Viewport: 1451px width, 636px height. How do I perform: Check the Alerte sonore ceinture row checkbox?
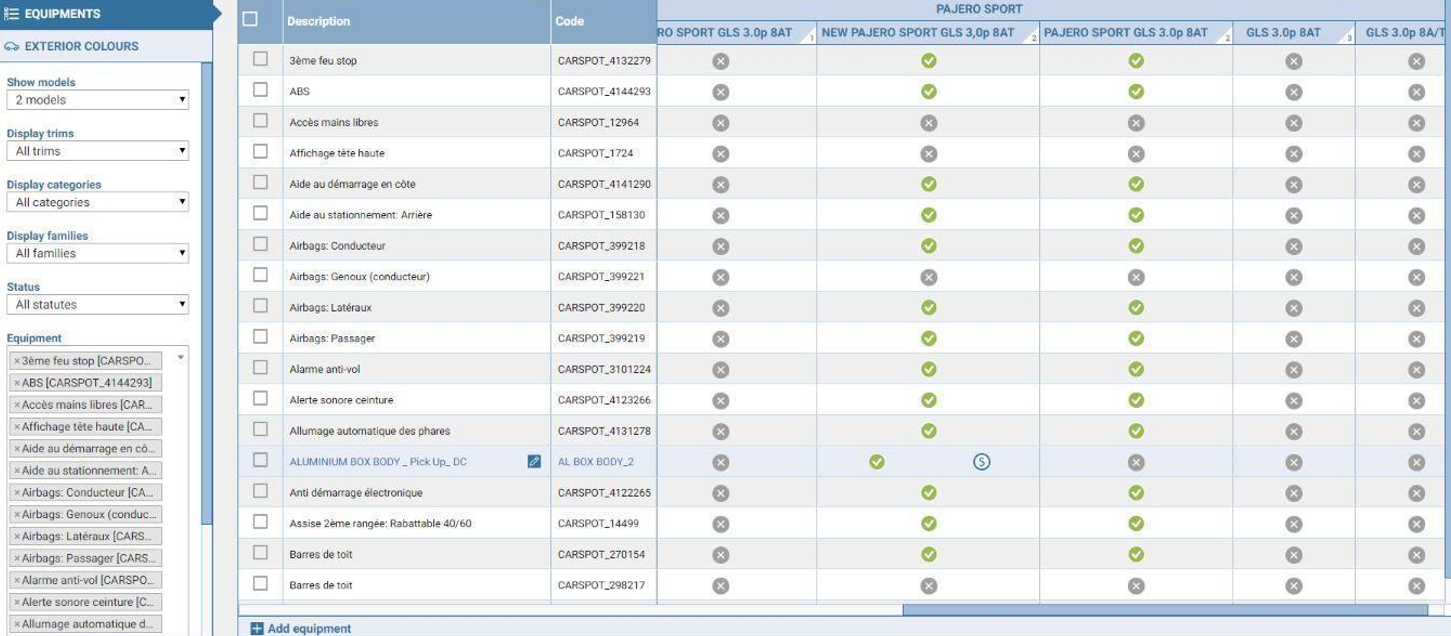pos(260,398)
